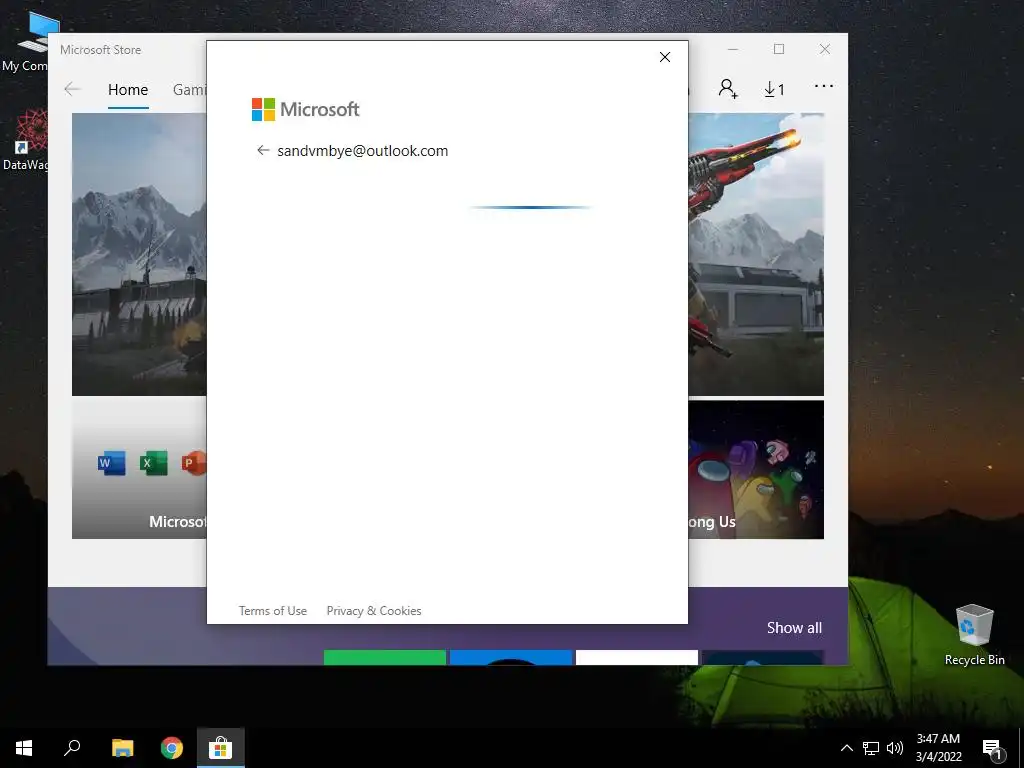1024x768 pixels.
Task: Switch to the Gaming tab in Store
Action: [x=189, y=89]
